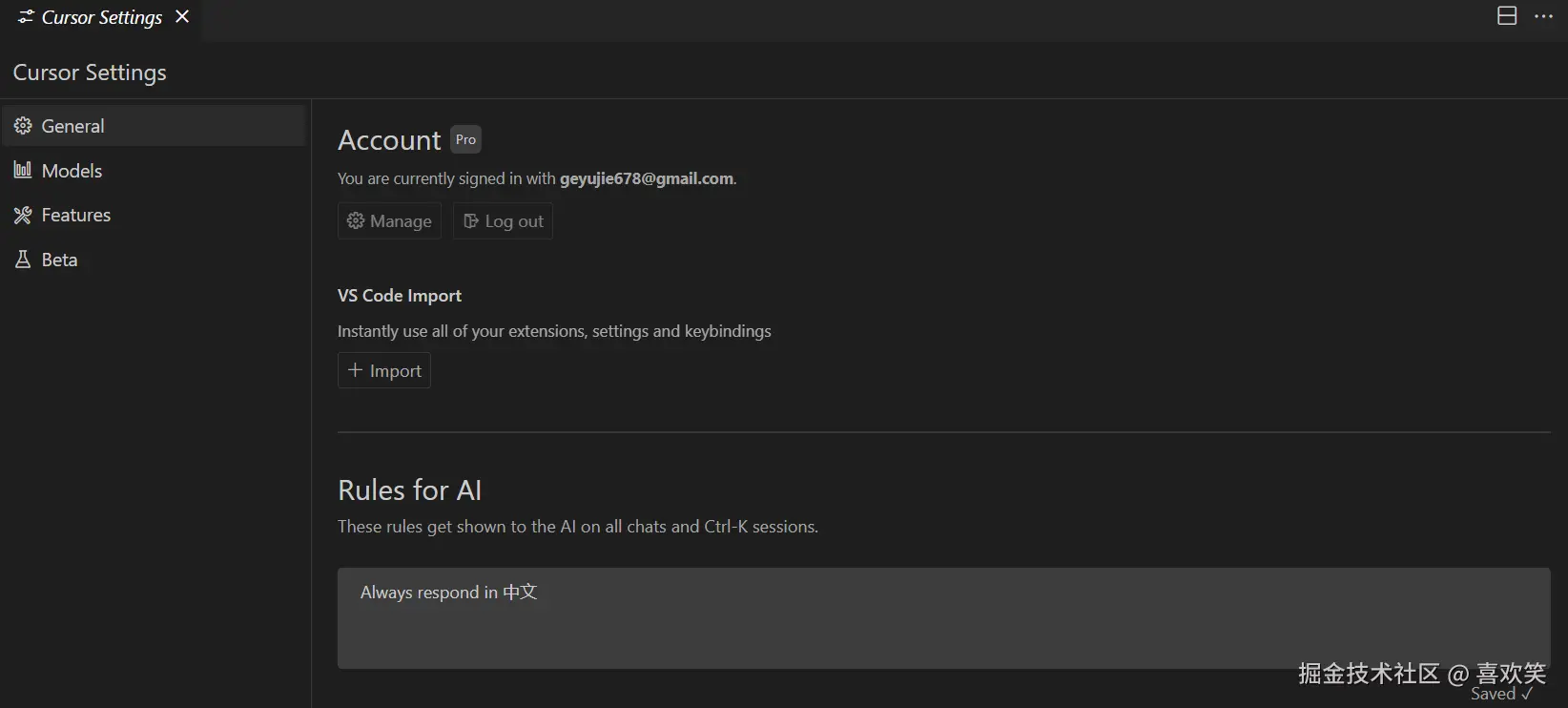Click the tools icon beside Features
1568x708 pixels.
point(23,215)
